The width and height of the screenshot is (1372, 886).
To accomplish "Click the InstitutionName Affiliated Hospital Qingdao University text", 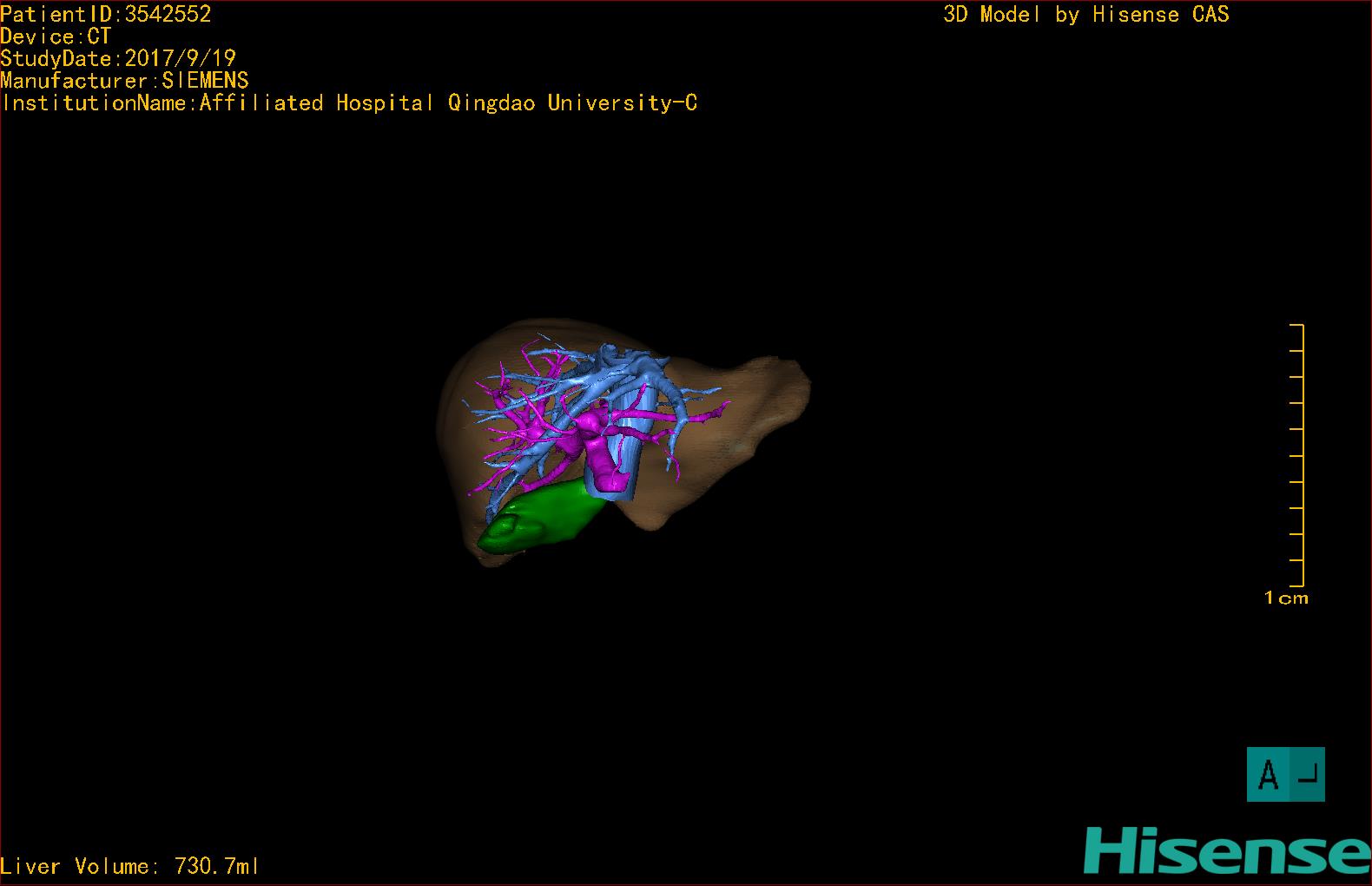I will pyautogui.click(x=349, y=102).
